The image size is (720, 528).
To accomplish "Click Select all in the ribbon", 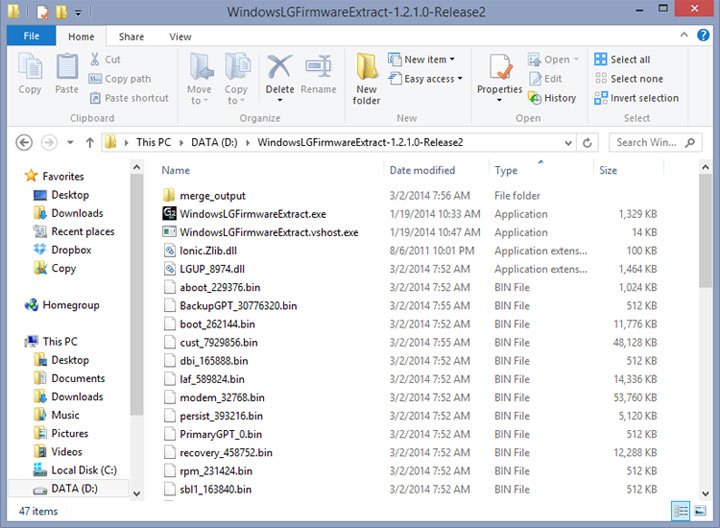I will pos(622,59).
